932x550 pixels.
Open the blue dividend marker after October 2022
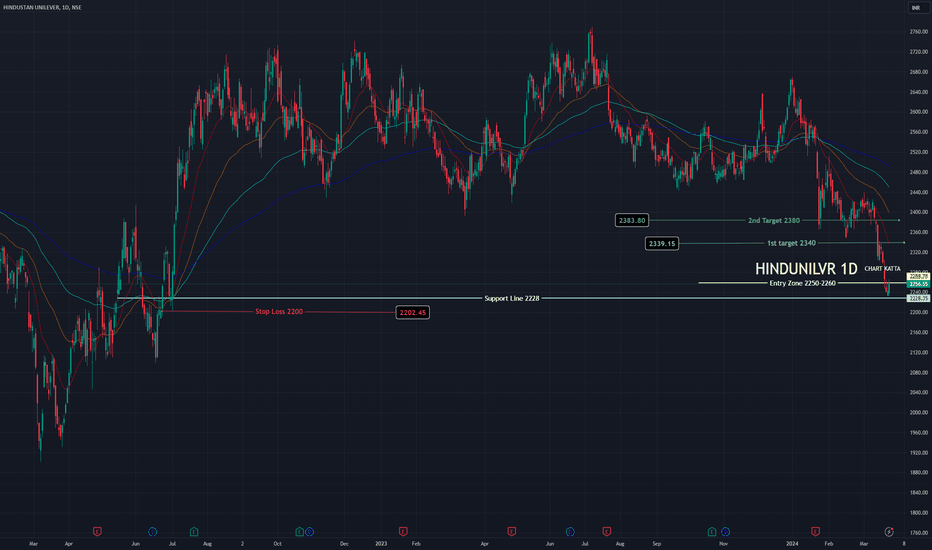(x=309, y=532)
